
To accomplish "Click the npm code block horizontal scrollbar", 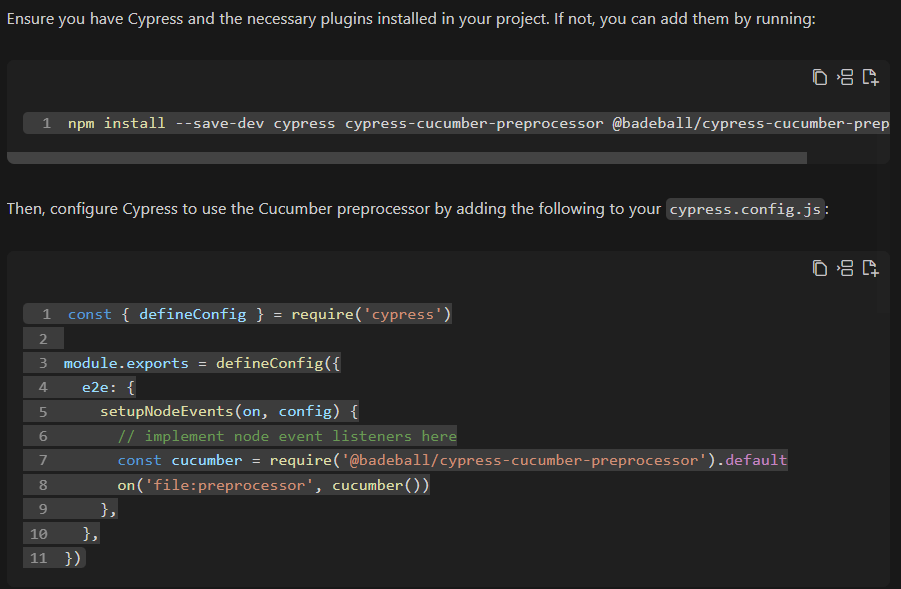I will 407,158.
